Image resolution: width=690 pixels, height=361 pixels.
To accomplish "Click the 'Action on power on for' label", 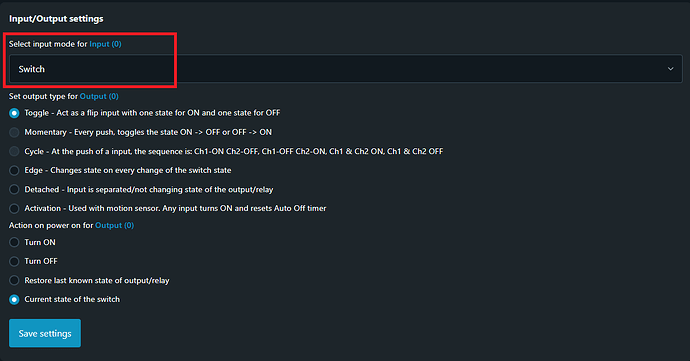I will [51, 225].
